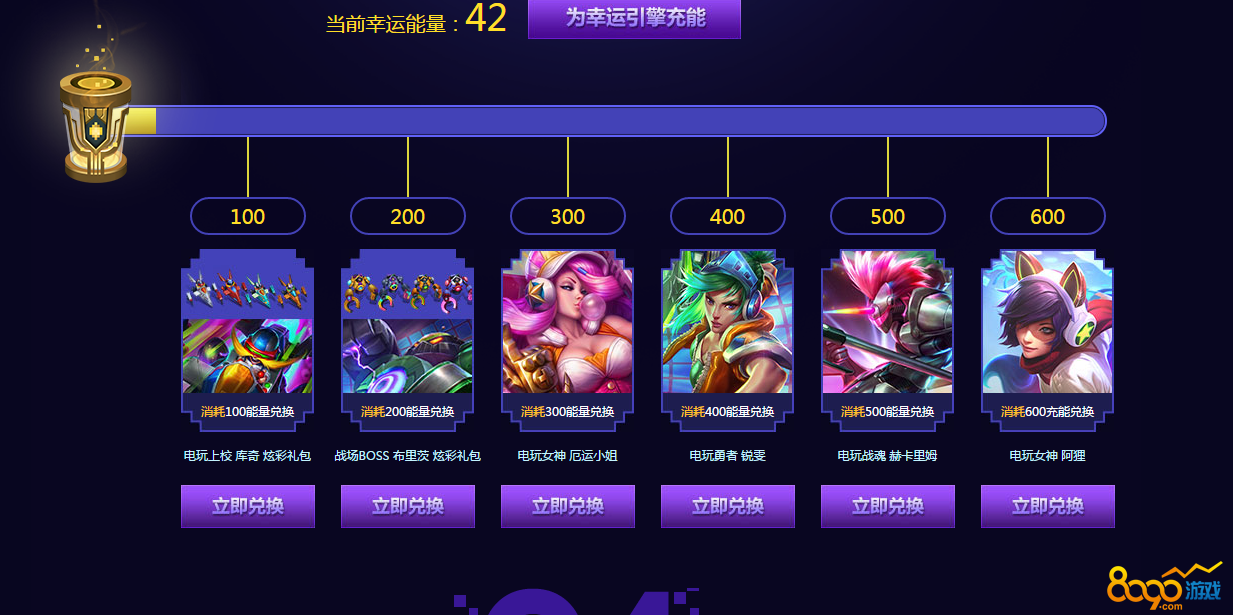Redeem the 500 energy 赫卡里姆 reward

888,506
